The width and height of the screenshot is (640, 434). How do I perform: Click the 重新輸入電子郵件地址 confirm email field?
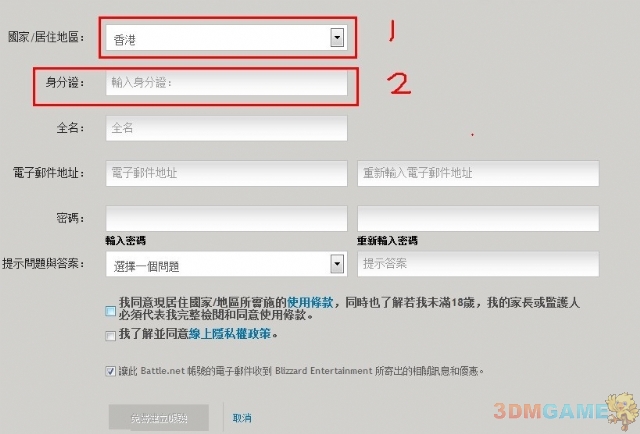(478, 173)
